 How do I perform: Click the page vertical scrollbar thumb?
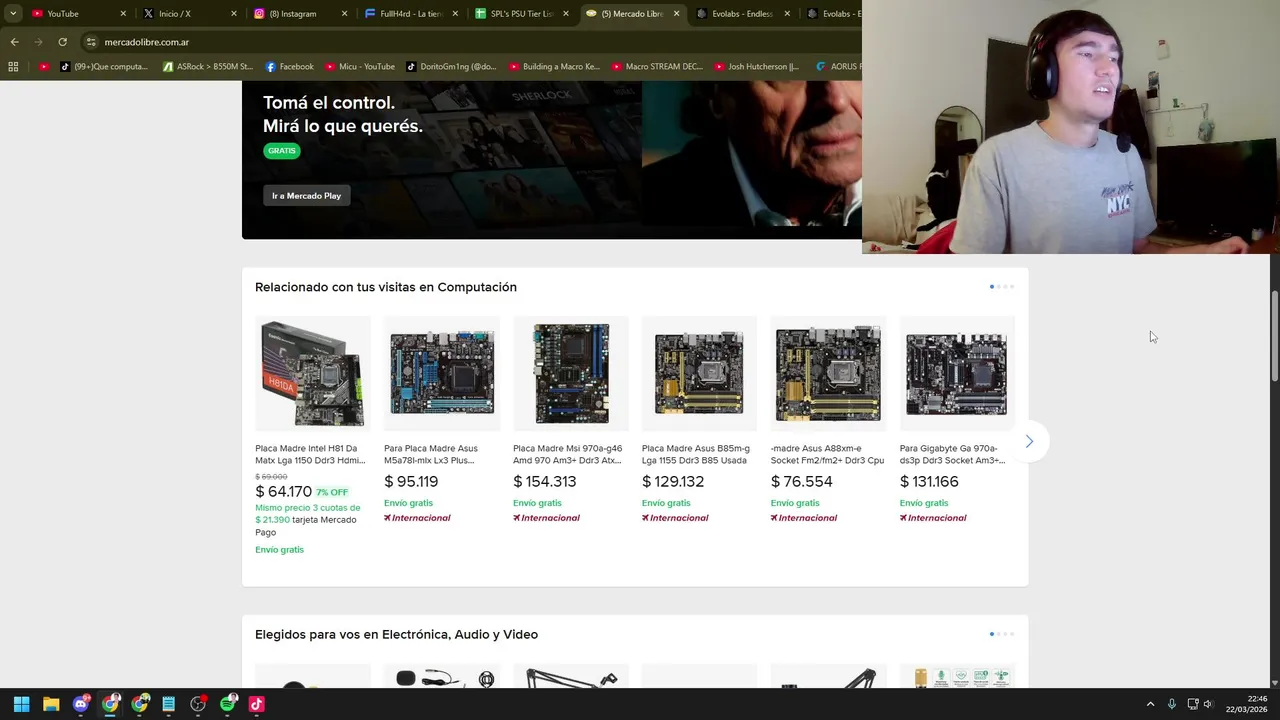(x=1274, y=336)
